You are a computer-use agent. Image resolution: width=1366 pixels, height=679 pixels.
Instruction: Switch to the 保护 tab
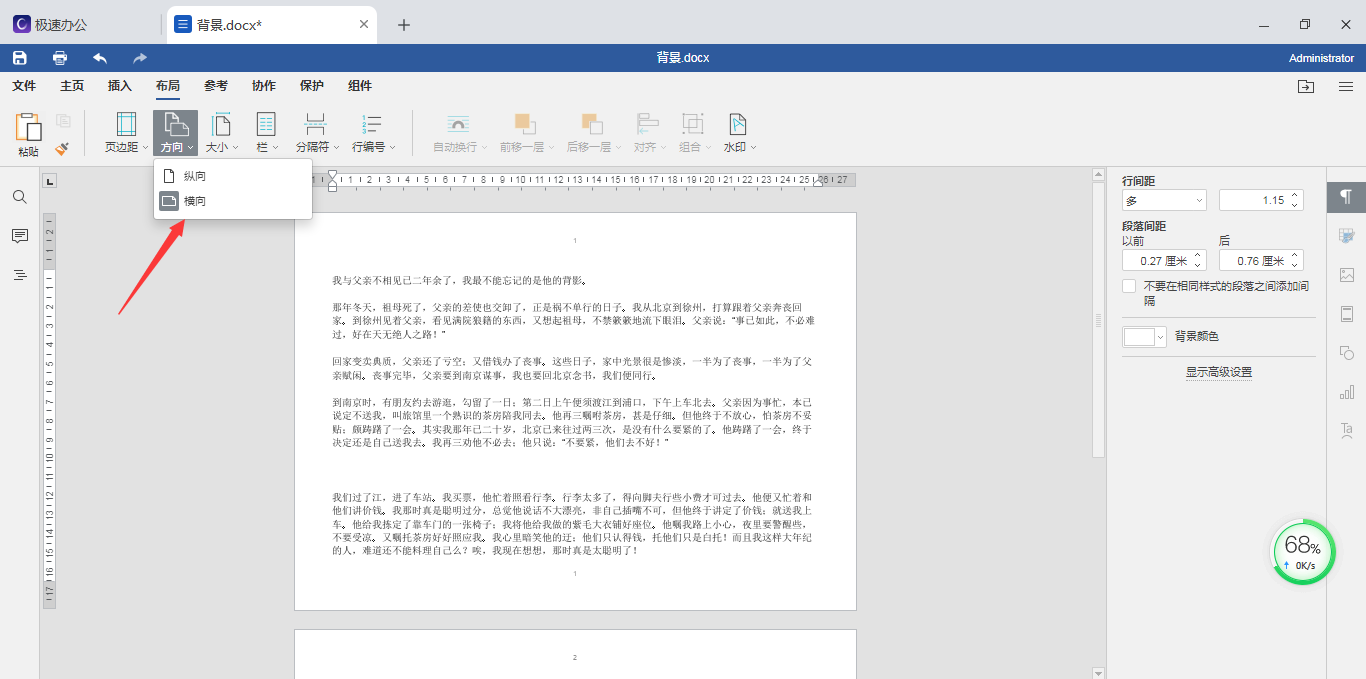312,86
